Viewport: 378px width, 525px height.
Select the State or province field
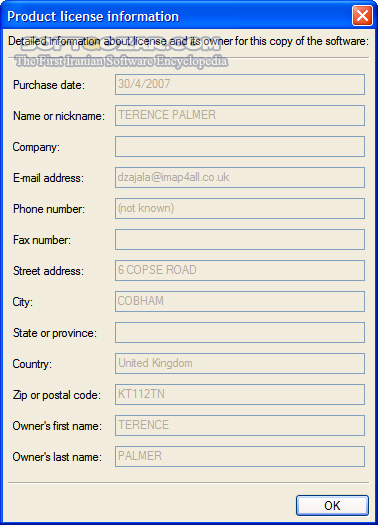pyautogui.click(x=240, y=332)
